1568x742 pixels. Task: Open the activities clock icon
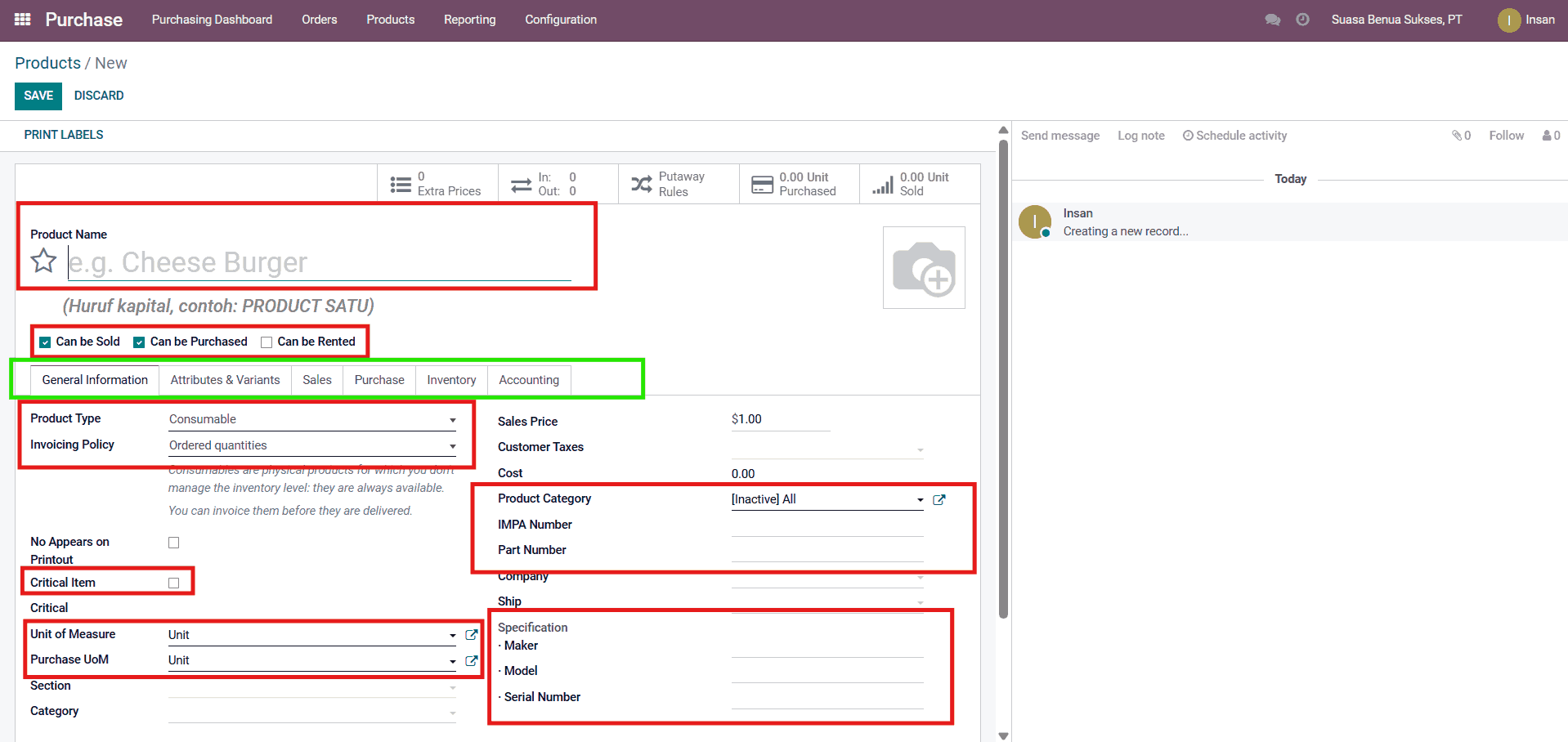(x=1302, y=20)
